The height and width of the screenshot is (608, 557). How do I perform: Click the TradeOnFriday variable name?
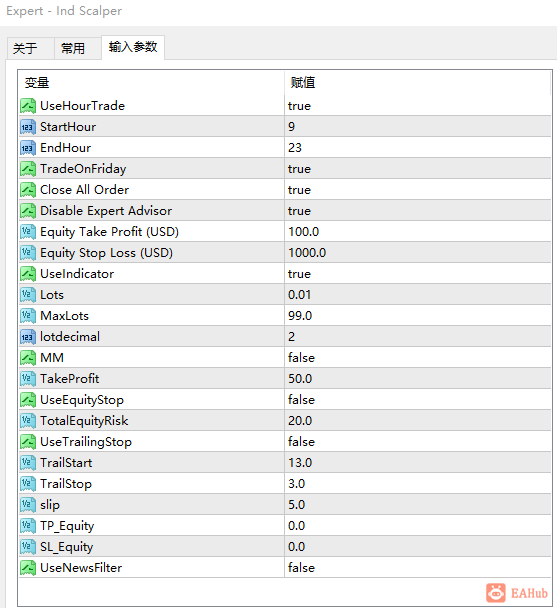[x=83, y=169]
